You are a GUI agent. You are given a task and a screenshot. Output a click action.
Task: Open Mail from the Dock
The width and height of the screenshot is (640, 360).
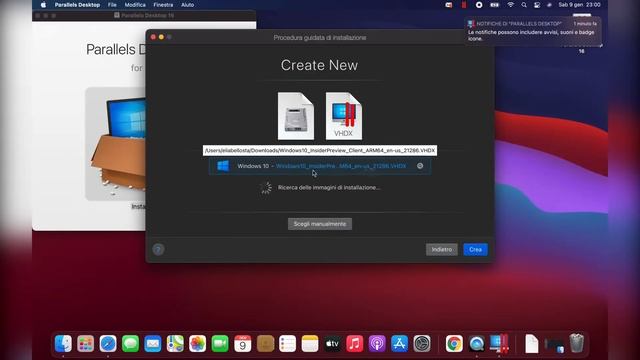tap(153, 344)
